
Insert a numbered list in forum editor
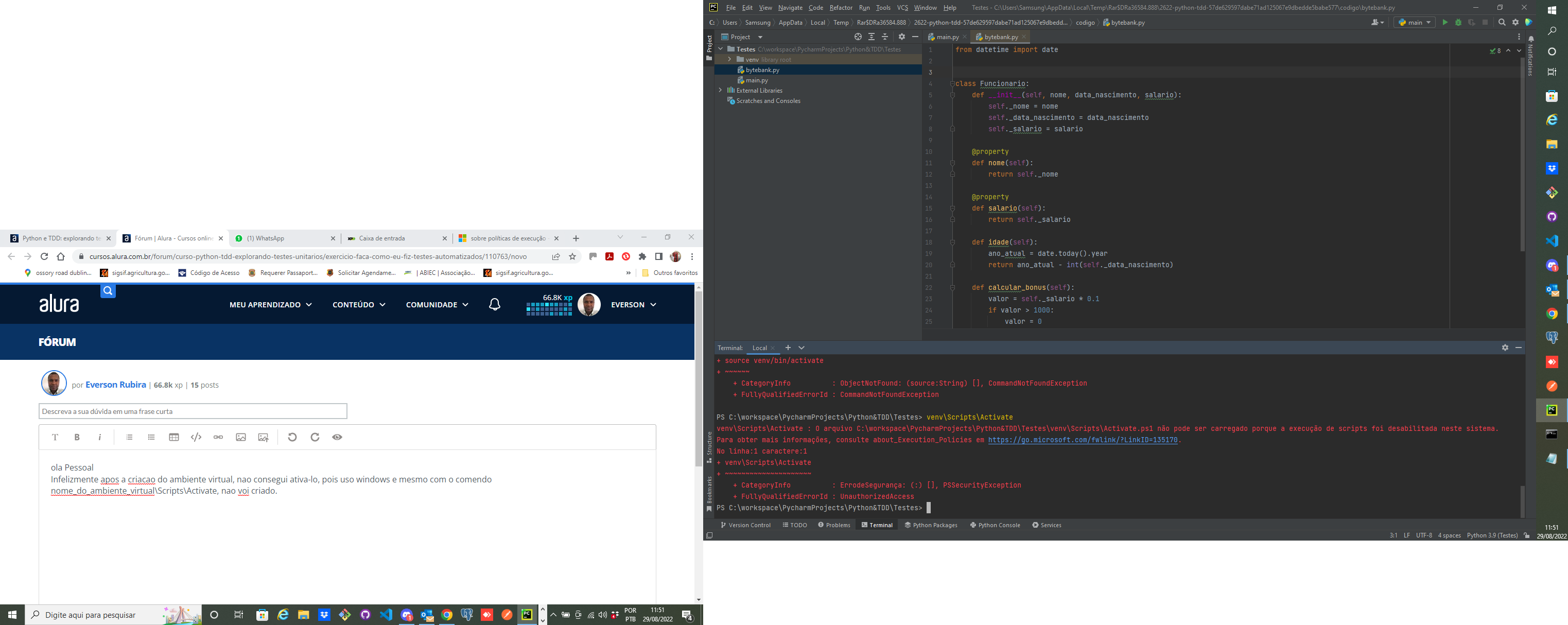coord(129,437)
